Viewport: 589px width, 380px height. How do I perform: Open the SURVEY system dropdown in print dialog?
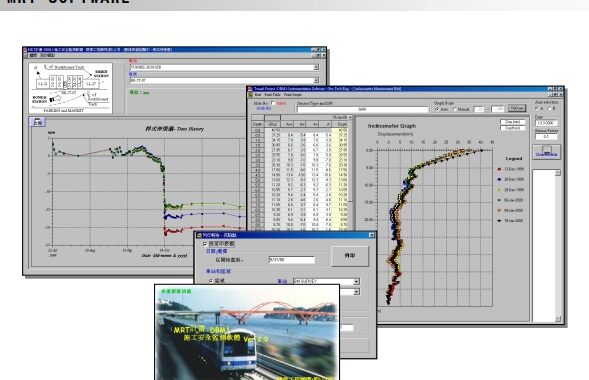pos(356,281)
